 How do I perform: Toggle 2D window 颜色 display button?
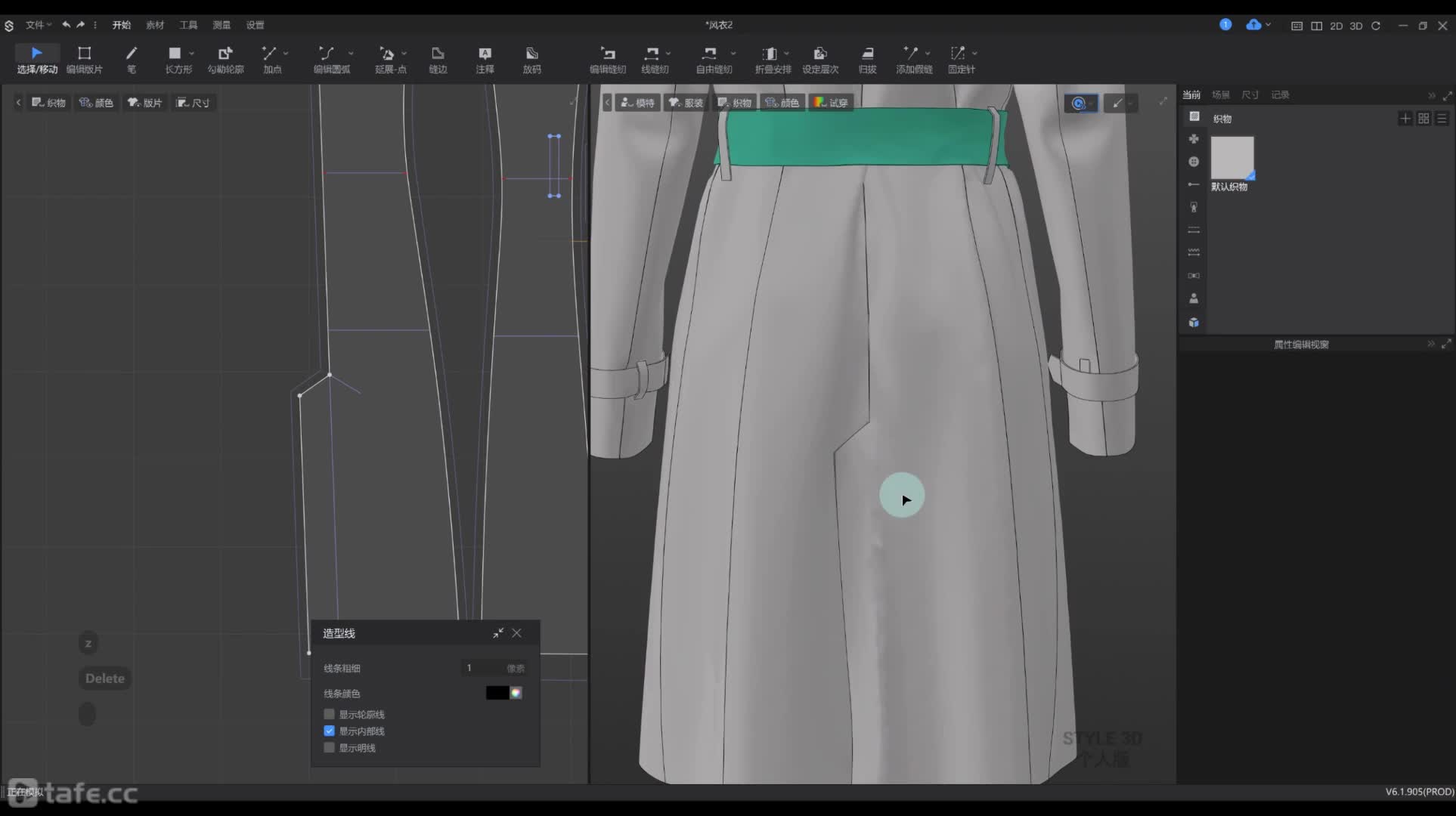click(96, 103)
